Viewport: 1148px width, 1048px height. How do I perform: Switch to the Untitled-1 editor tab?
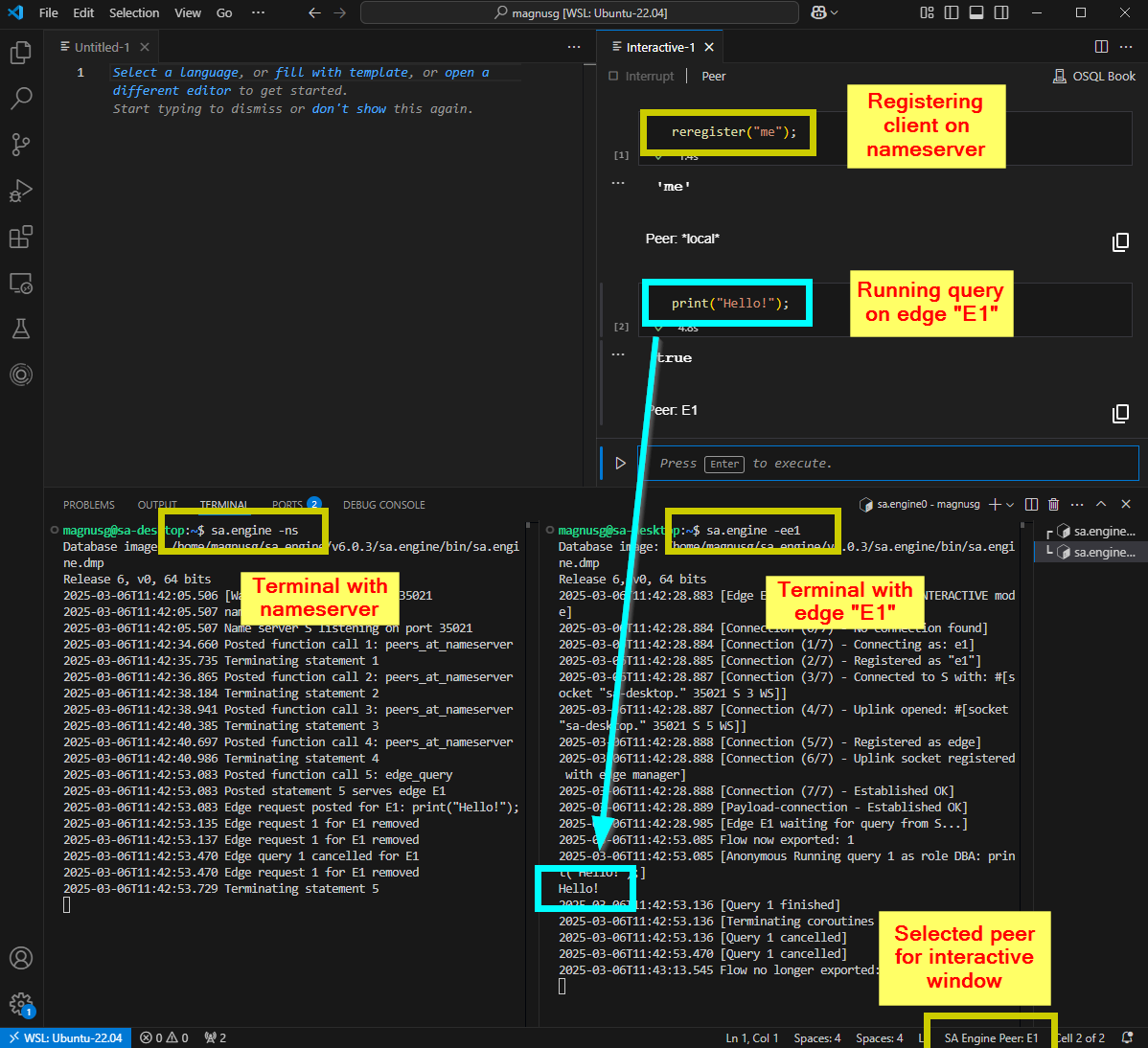[102, 47]
